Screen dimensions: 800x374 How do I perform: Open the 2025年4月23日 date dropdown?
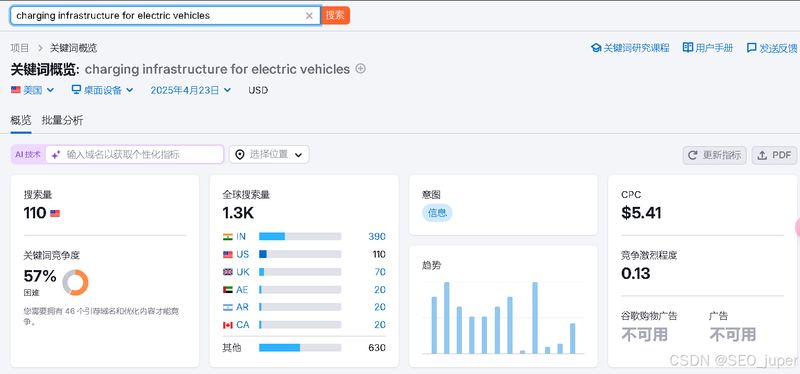(x=190, y=90)
